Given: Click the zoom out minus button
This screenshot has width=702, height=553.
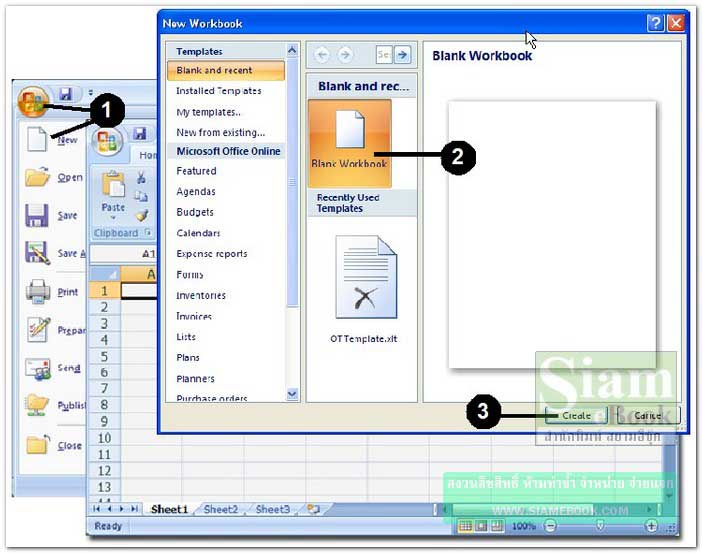Looking at the screenshot, I should click(x=550, y=526).
